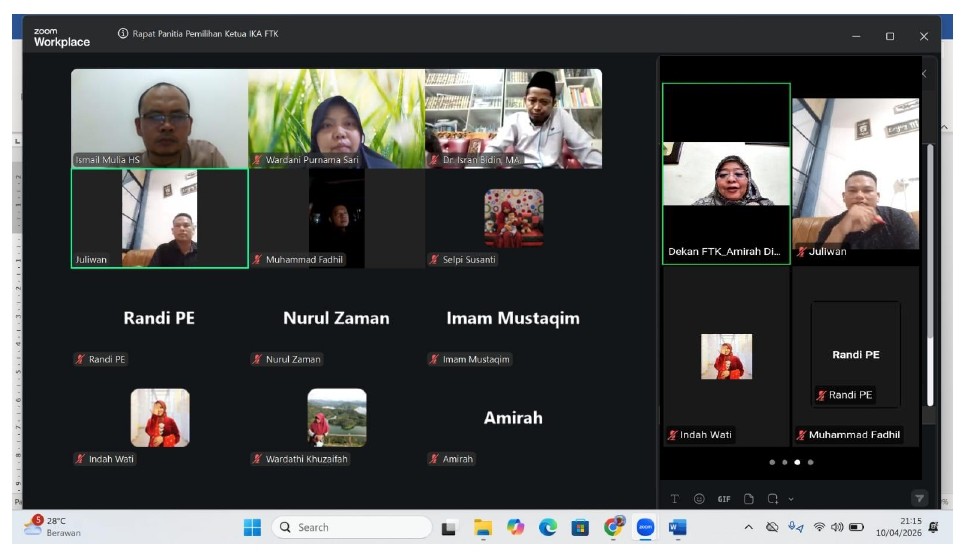
Task: Select Ismail Mulia HS video thumbnail
Action: (x=159, y=118)
